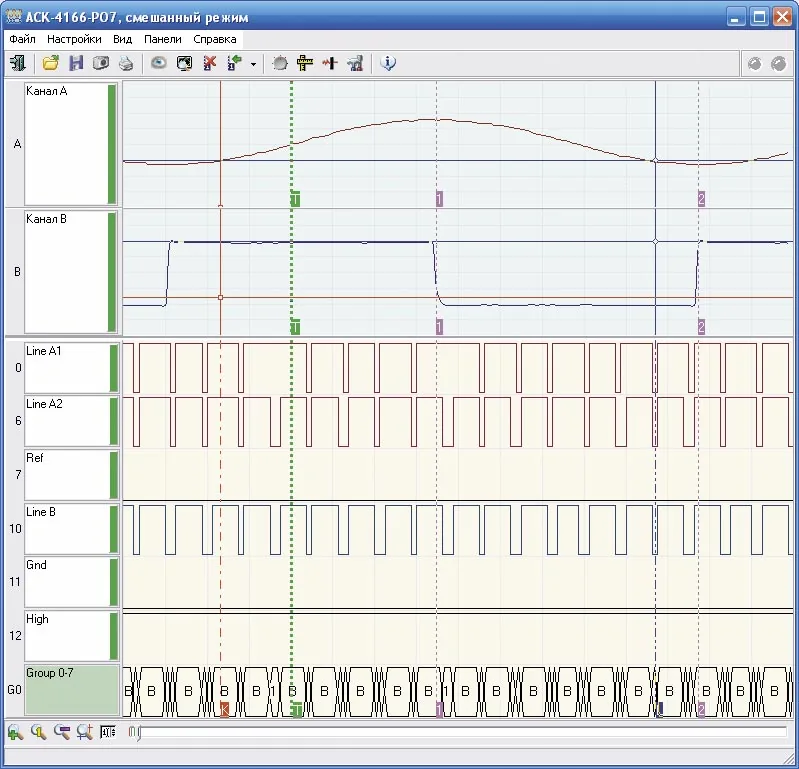Click green color bar of Line A1
This screenshot has width=799, height=769.
click(114, 368)
